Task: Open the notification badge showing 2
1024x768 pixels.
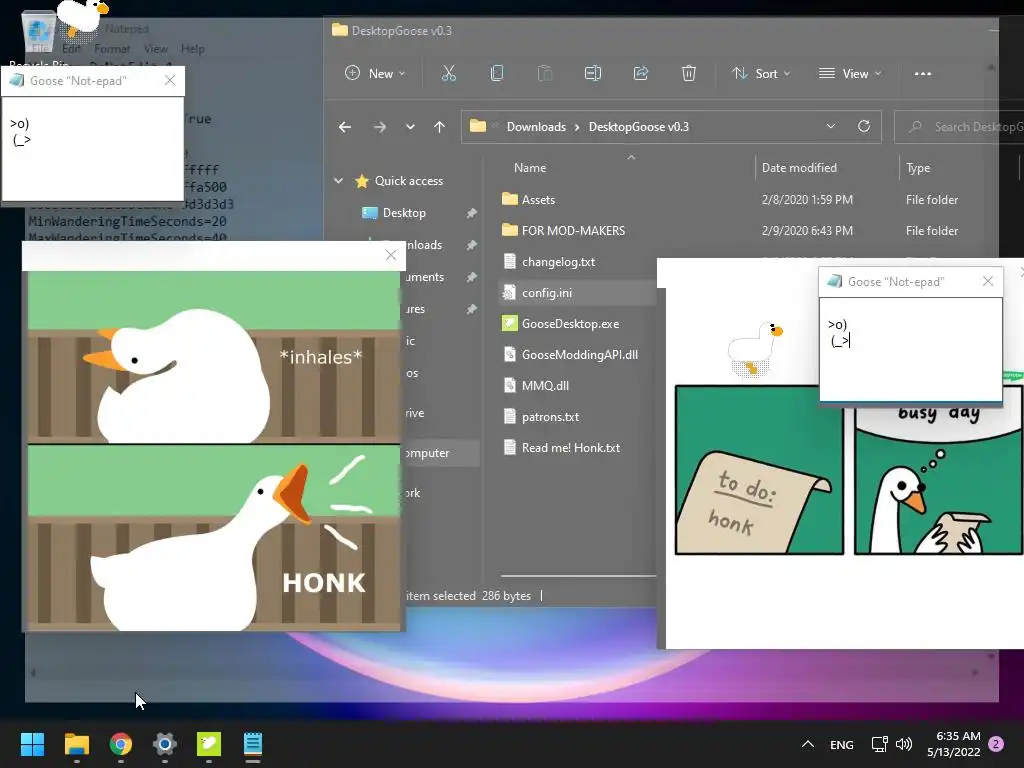Action: [x=996, y=744]
